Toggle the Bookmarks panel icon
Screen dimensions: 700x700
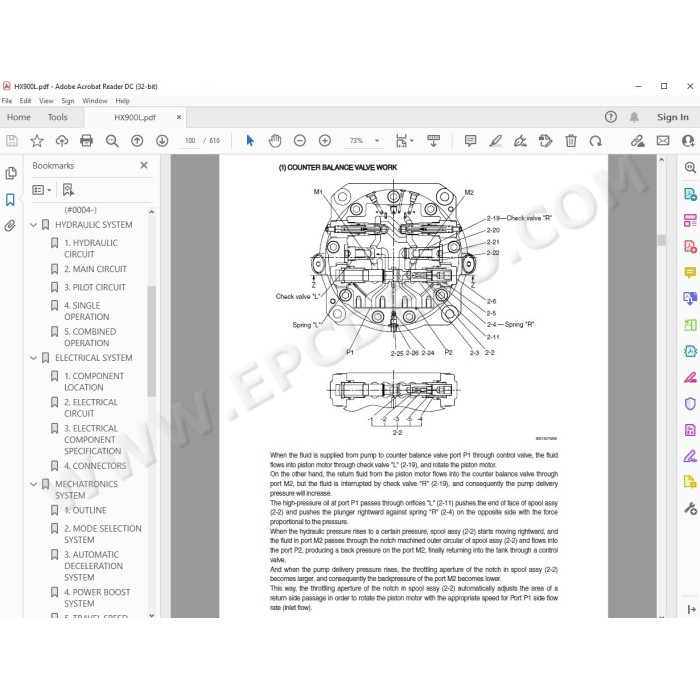[10, 200]
